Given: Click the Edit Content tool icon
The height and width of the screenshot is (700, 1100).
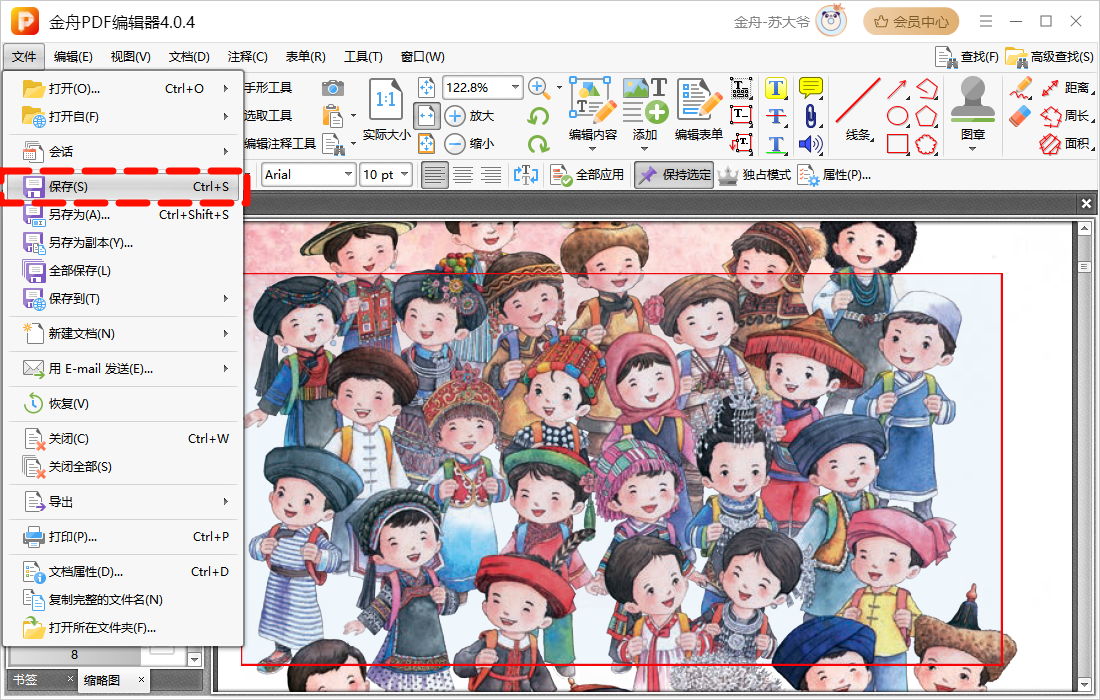Looking at the screenshot, I should tap(593, 100).
